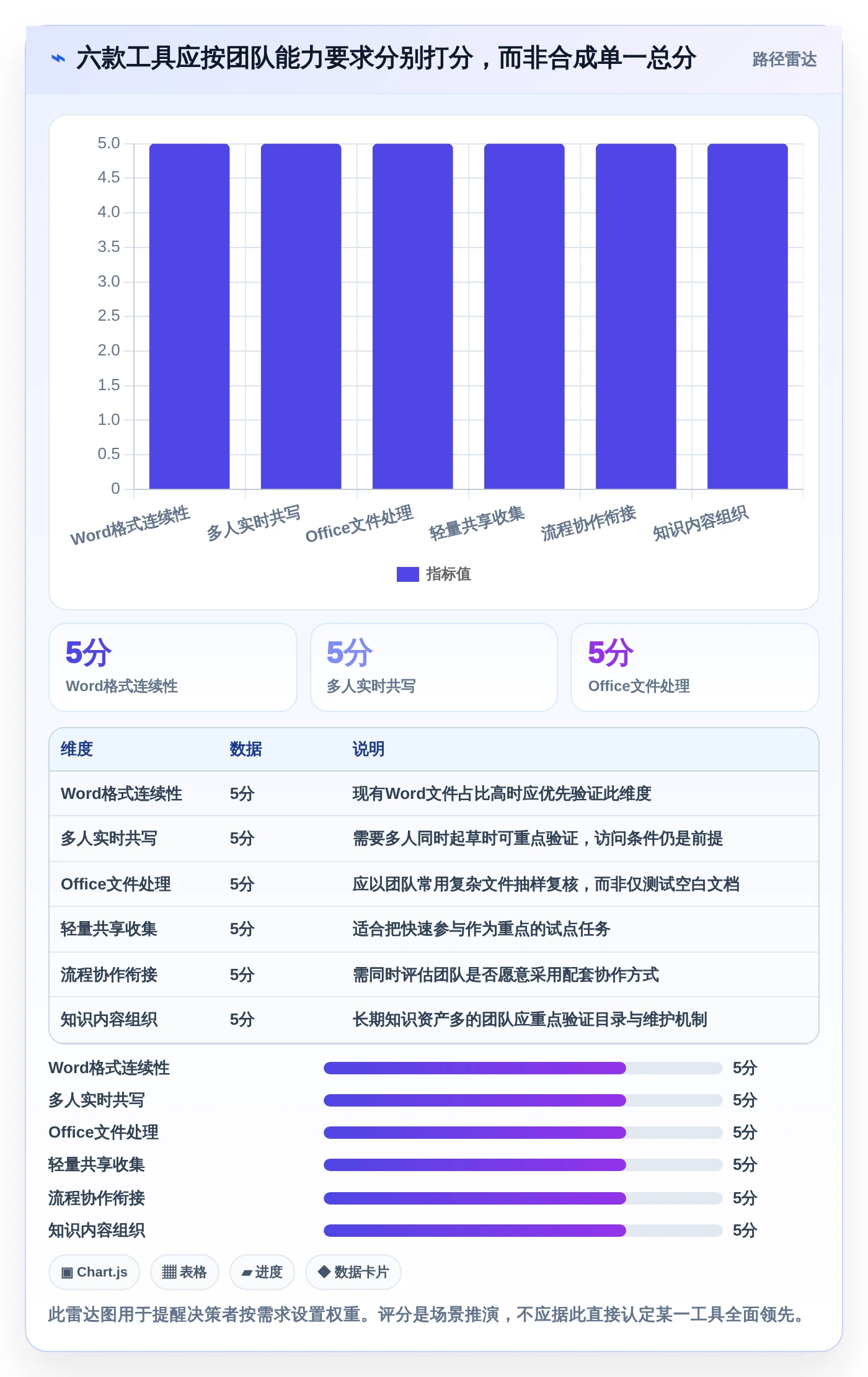Click the Office文件处理 bar in chart
The image size is (868, 1377).
pos(412,316)
